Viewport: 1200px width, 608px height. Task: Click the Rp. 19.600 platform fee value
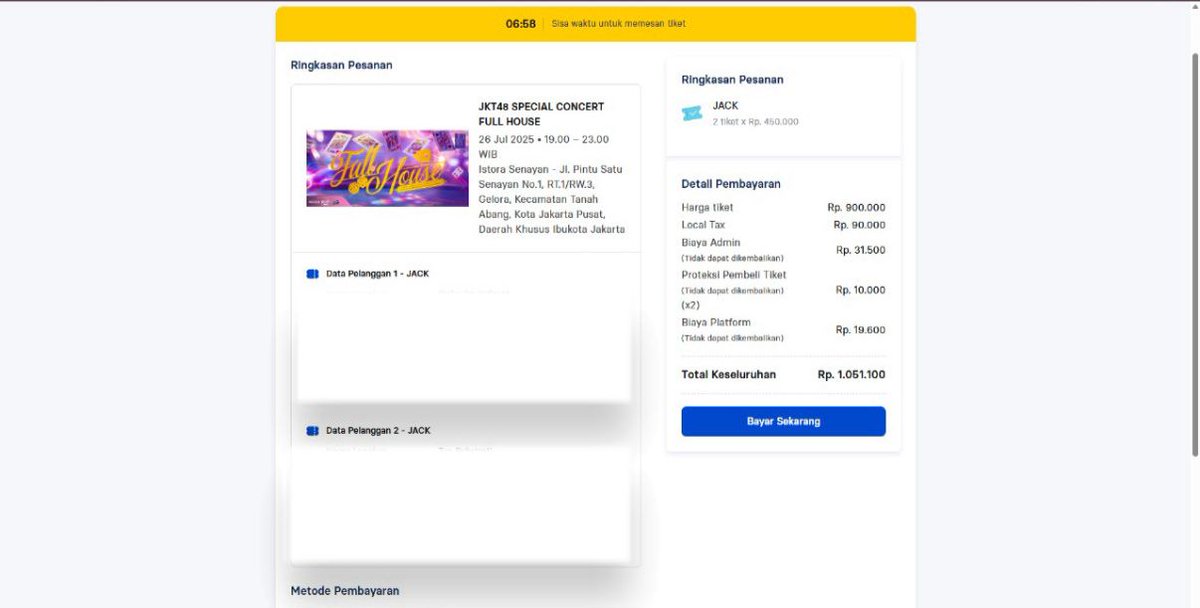click(x=860, y=330)
